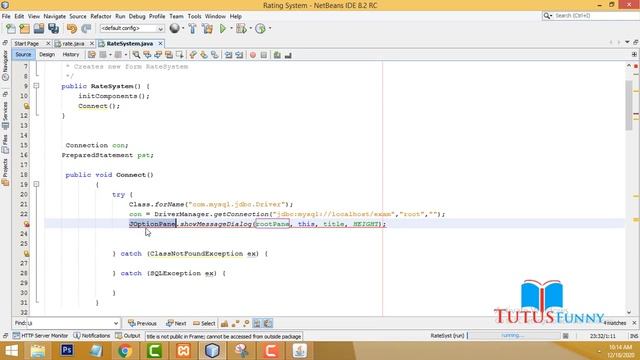Open the HTTP Server Monitor window
This screenshot has width=640, height=360.
[x=40, y=336]
